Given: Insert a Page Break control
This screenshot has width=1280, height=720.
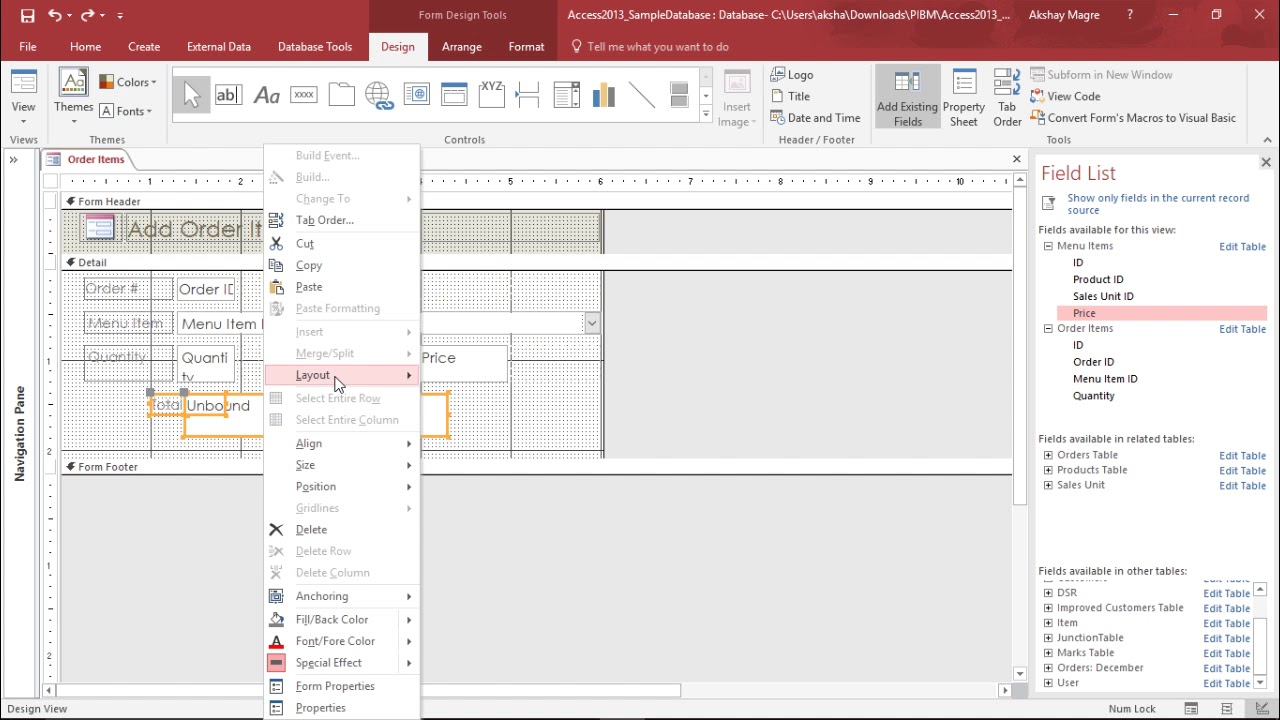Looking at the screenshot, I should click(x=528, y=95).
